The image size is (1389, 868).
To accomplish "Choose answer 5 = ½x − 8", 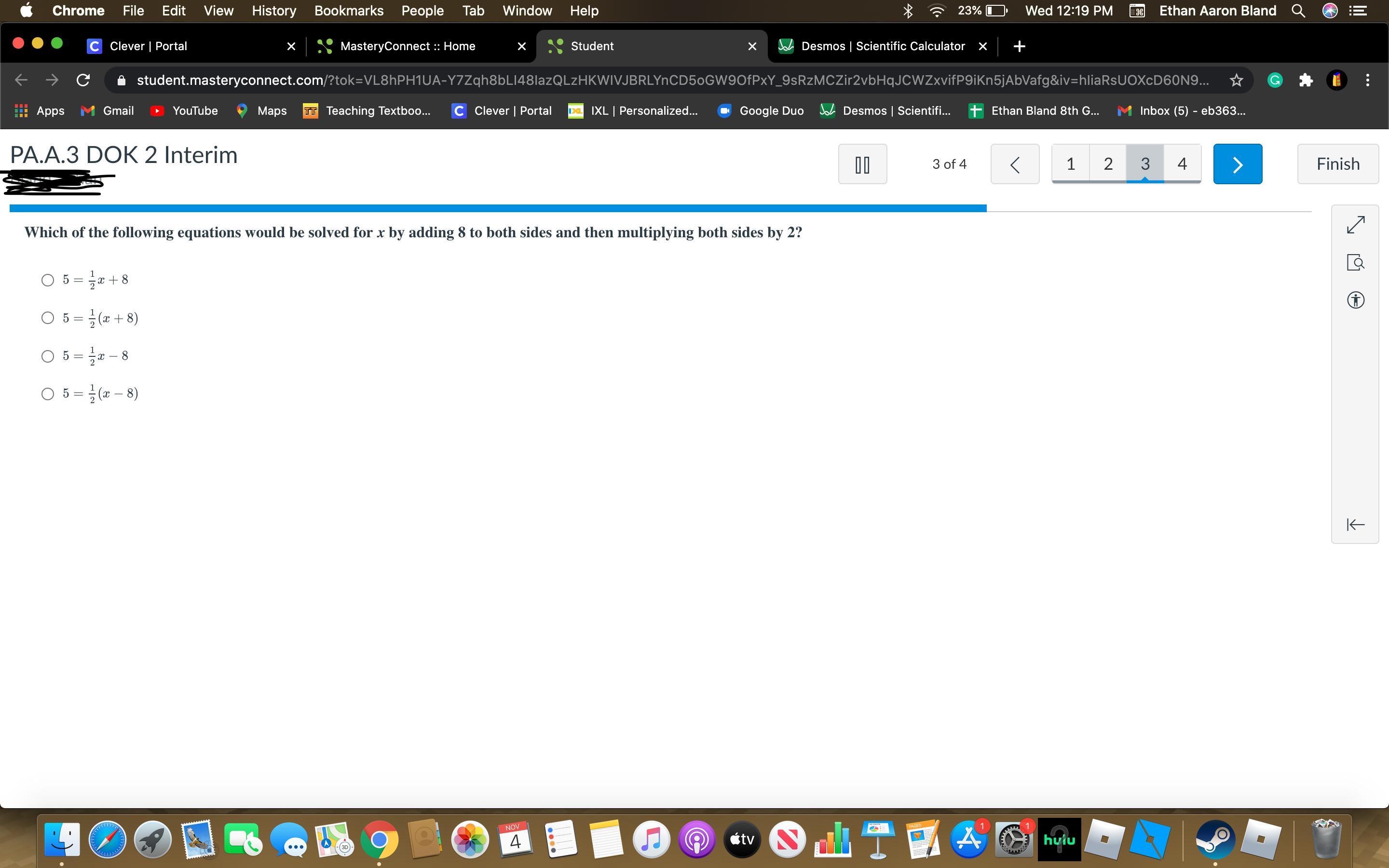I will [x=48, y=356].
